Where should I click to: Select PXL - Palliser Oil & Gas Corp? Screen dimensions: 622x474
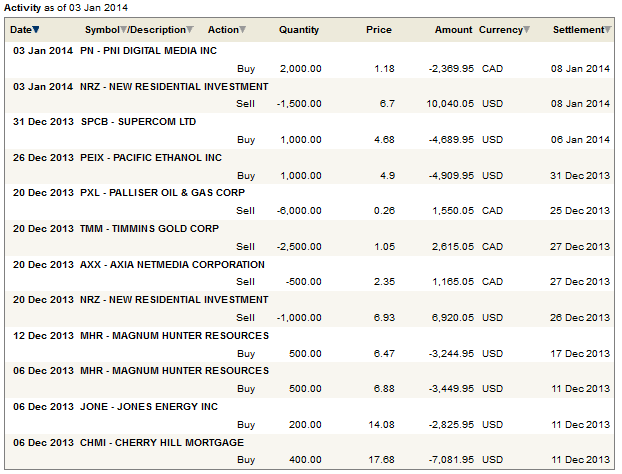tap(162, 192)
